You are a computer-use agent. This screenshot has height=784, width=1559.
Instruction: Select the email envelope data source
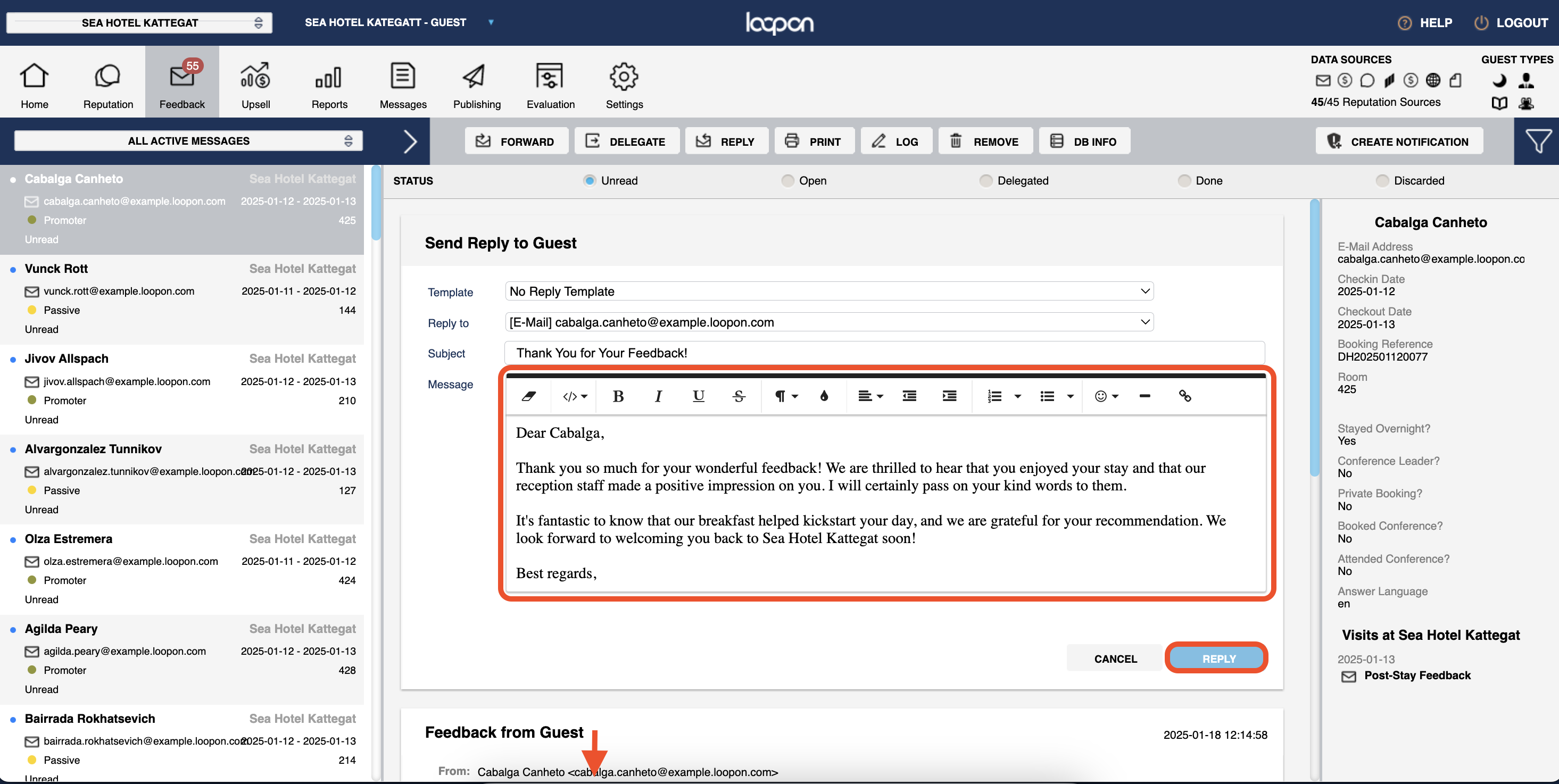[1323, 80]
